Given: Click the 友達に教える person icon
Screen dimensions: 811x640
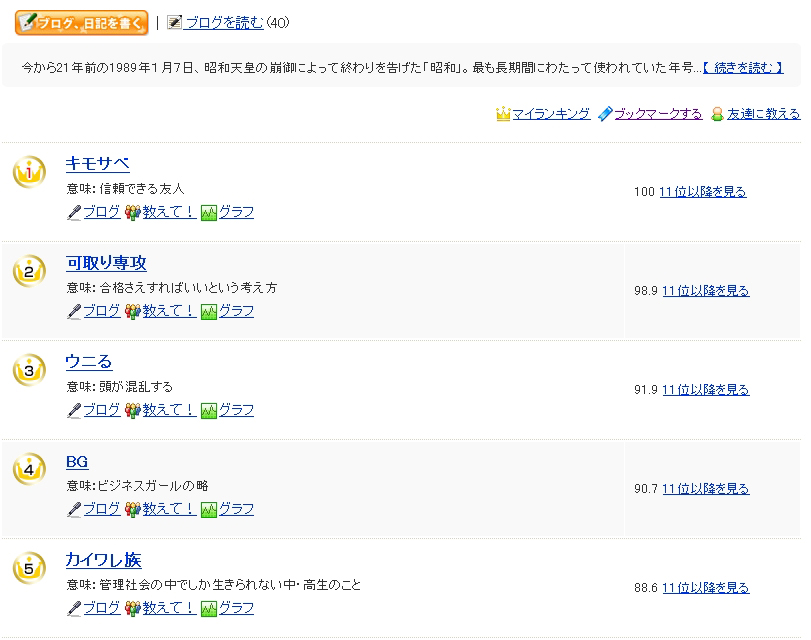Looking at the screenshot, I should coord(717,114).
